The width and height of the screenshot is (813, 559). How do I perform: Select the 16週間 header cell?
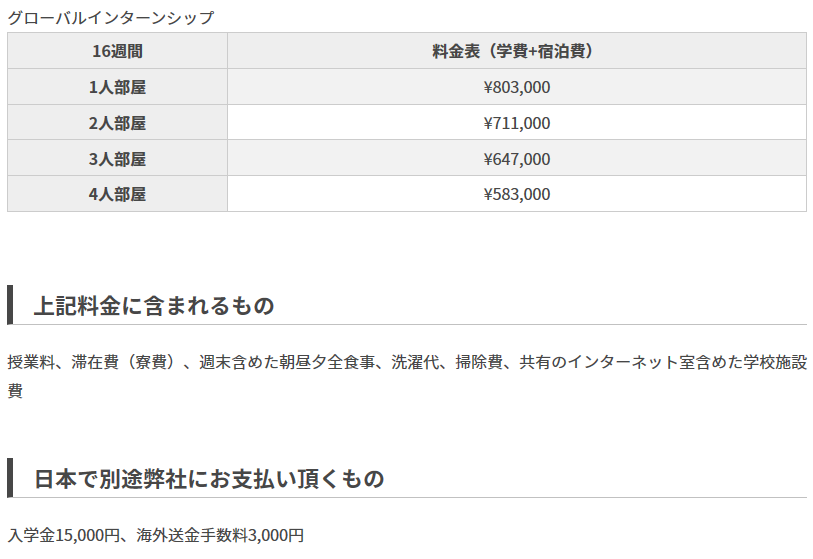click(117, 51)
